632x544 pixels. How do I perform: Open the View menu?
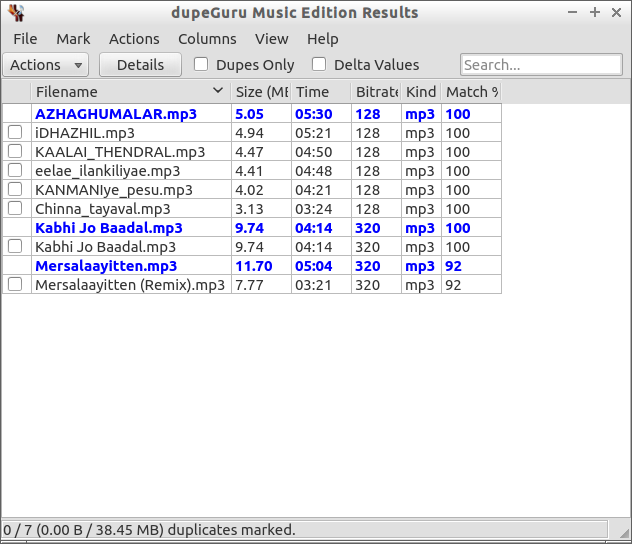click(x=272, y=39)
